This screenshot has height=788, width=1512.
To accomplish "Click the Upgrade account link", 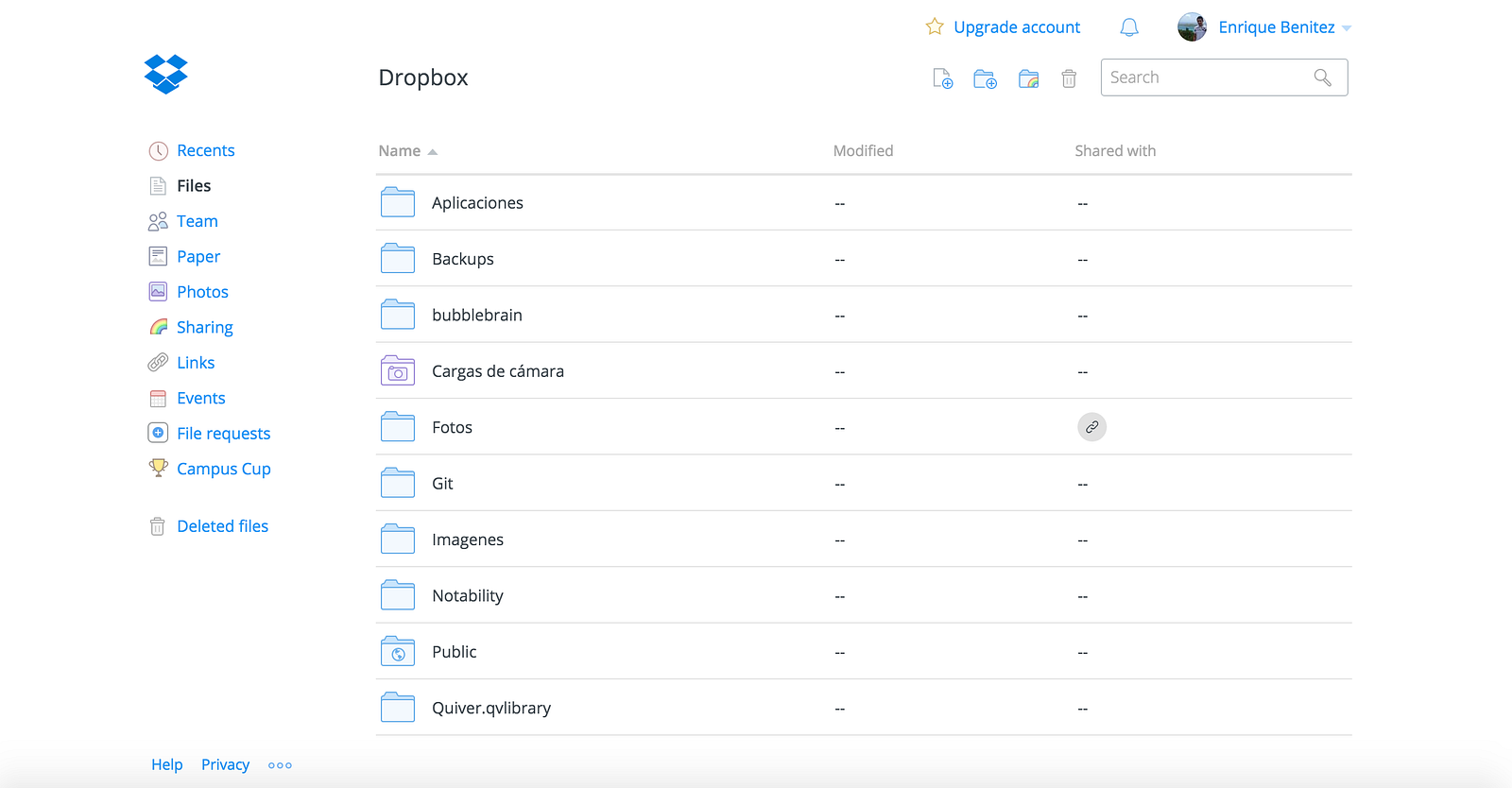I will point(1017,27).
